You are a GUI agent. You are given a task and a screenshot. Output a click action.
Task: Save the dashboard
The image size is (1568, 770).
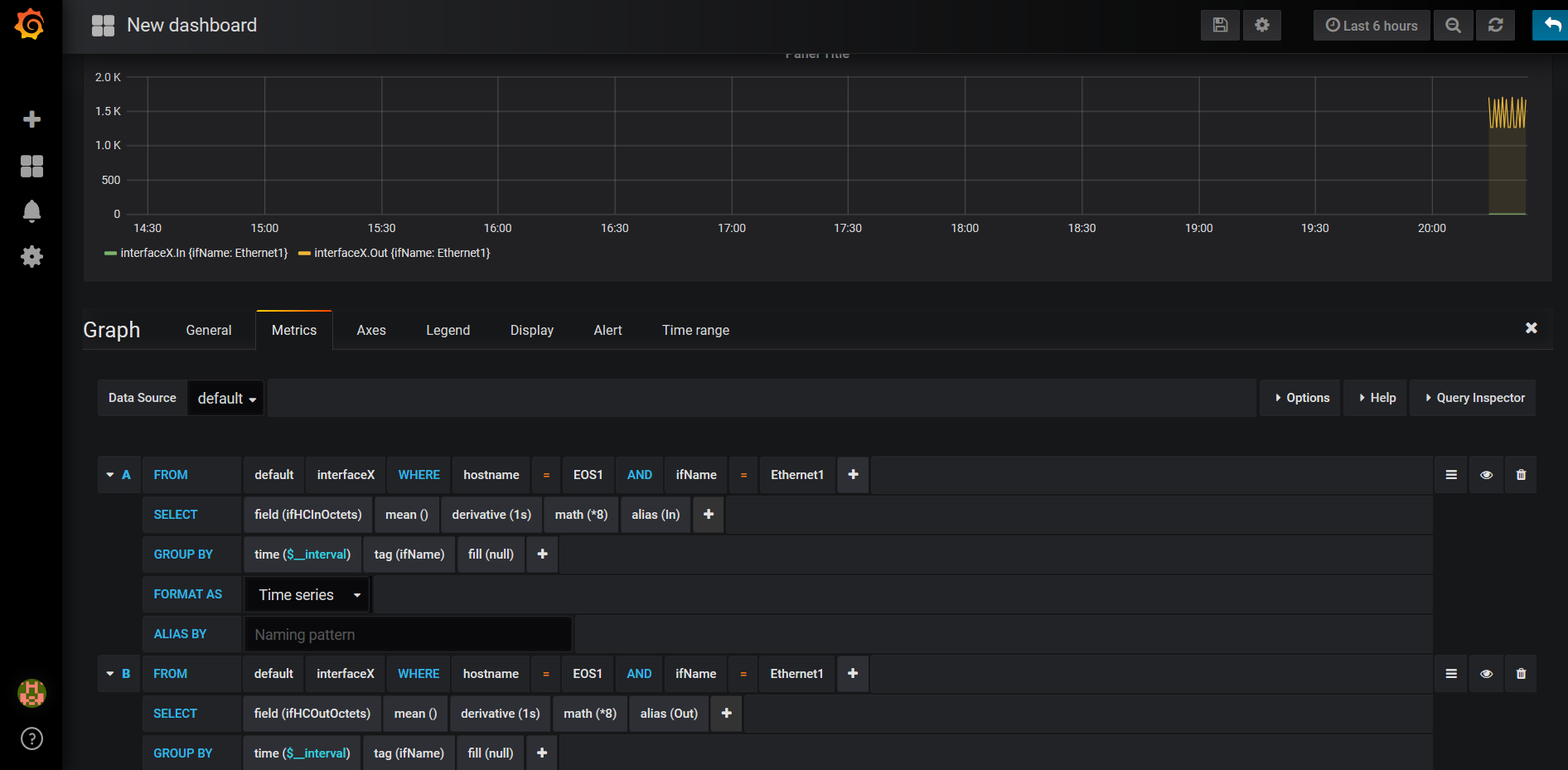1219,25
